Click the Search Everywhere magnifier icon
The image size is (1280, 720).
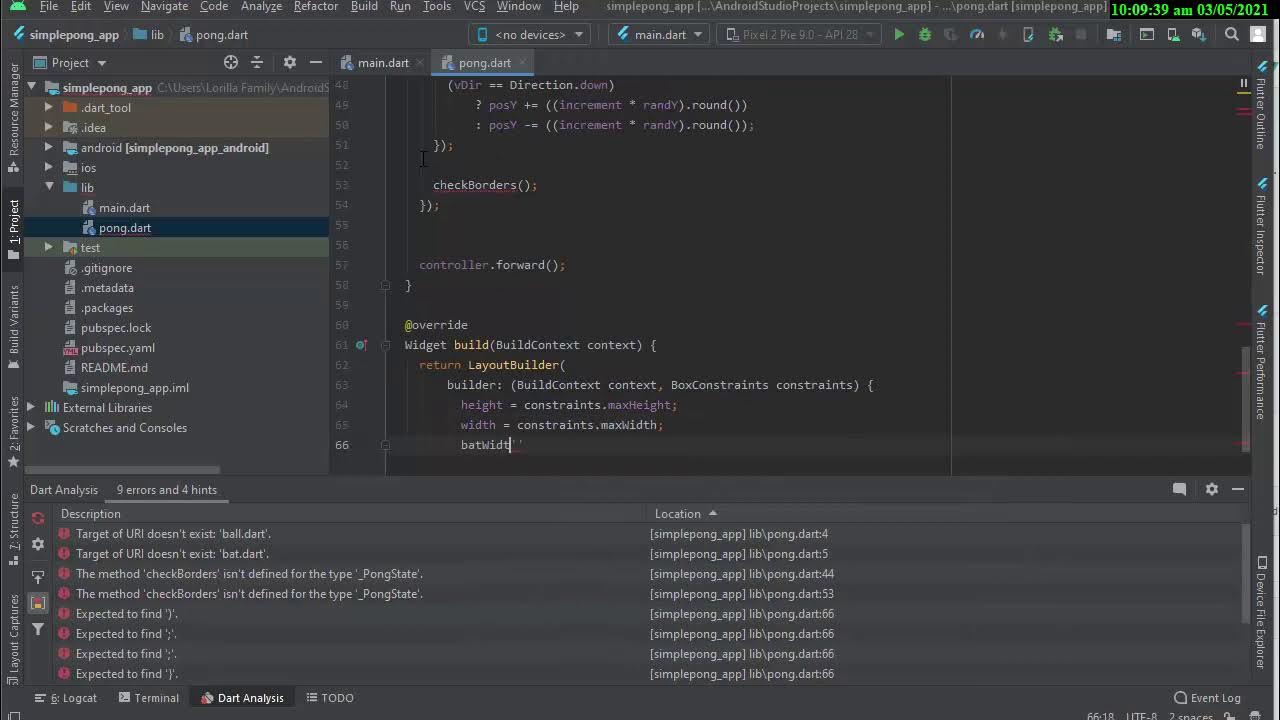click(1232, 34)
